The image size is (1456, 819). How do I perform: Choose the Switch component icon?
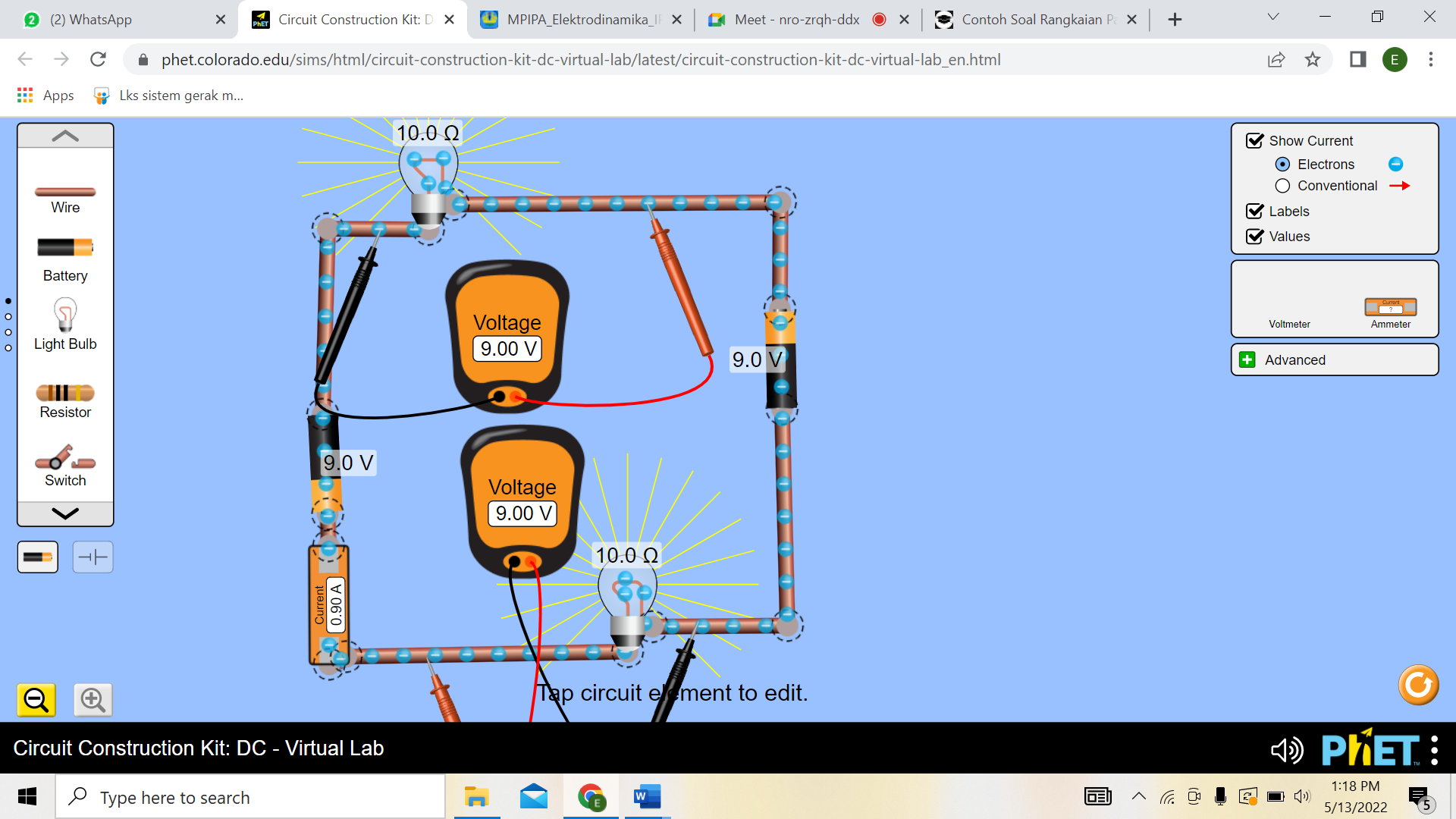[65, 460]
